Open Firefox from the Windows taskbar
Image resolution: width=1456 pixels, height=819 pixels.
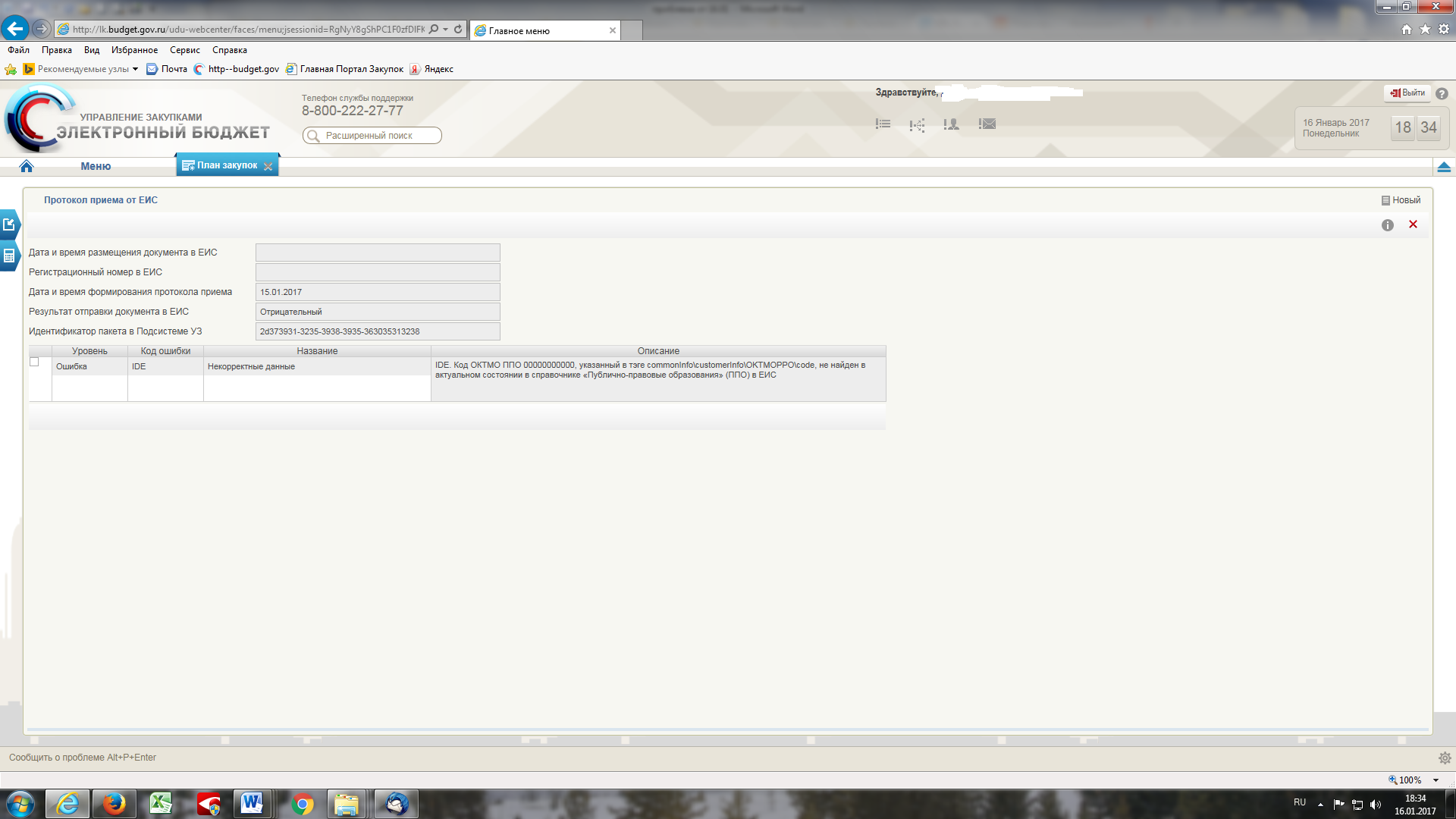(x=115, y=804)
